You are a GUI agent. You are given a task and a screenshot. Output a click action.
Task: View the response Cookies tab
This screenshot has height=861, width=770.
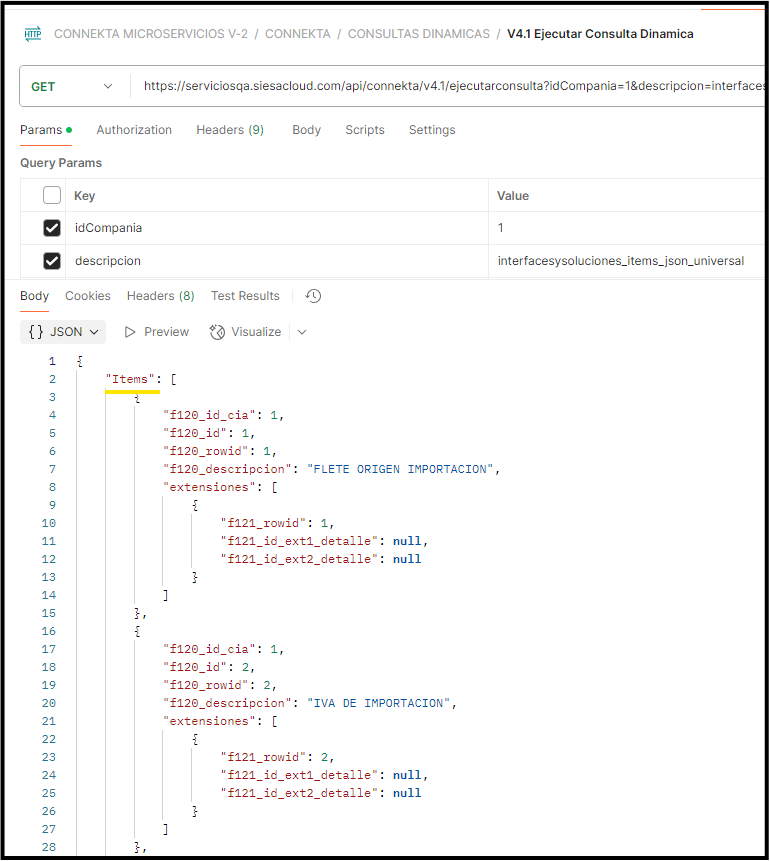pyautogui.click(x=88, y=296)
